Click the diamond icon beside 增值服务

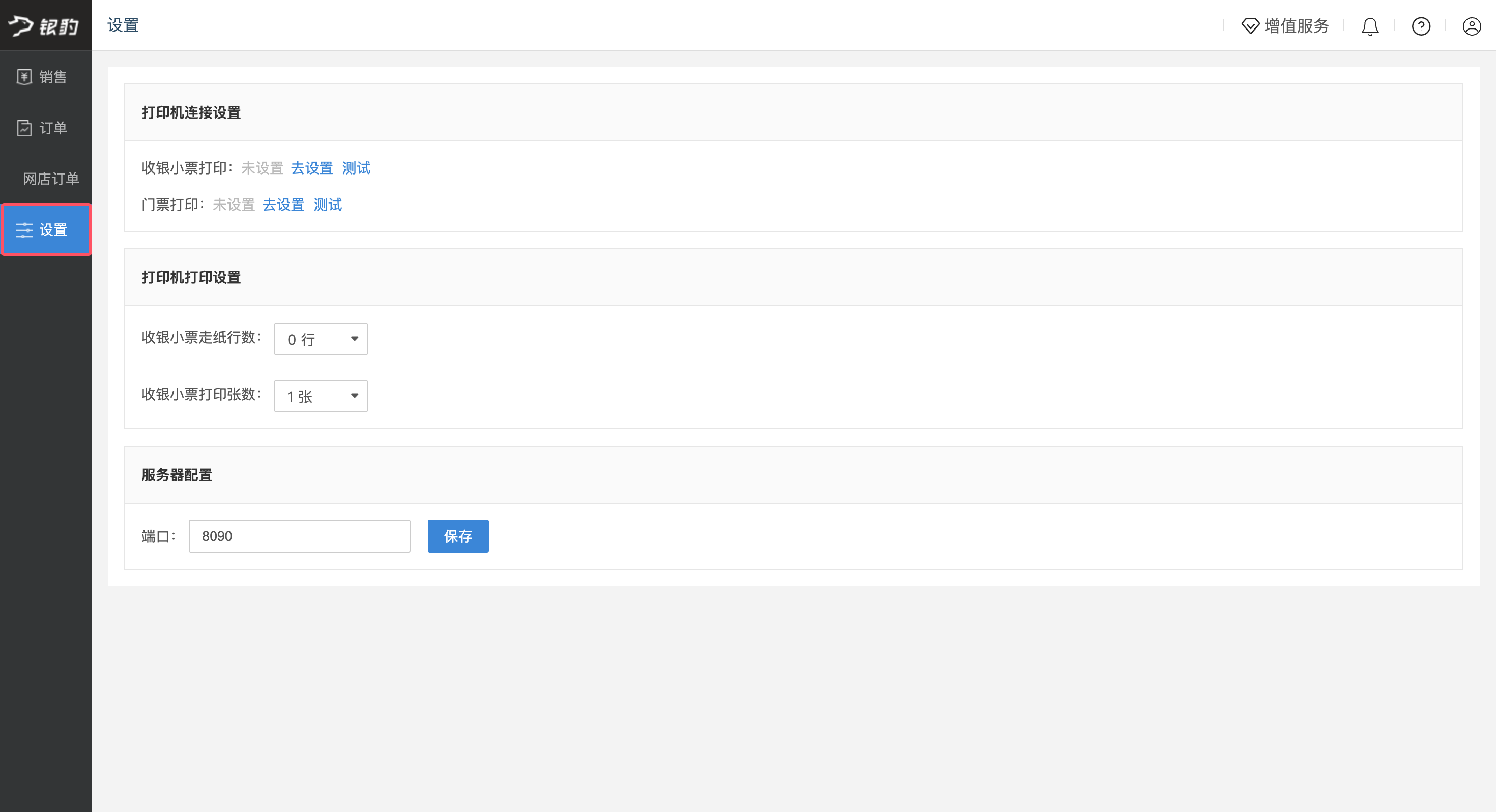click(1250, 26)
